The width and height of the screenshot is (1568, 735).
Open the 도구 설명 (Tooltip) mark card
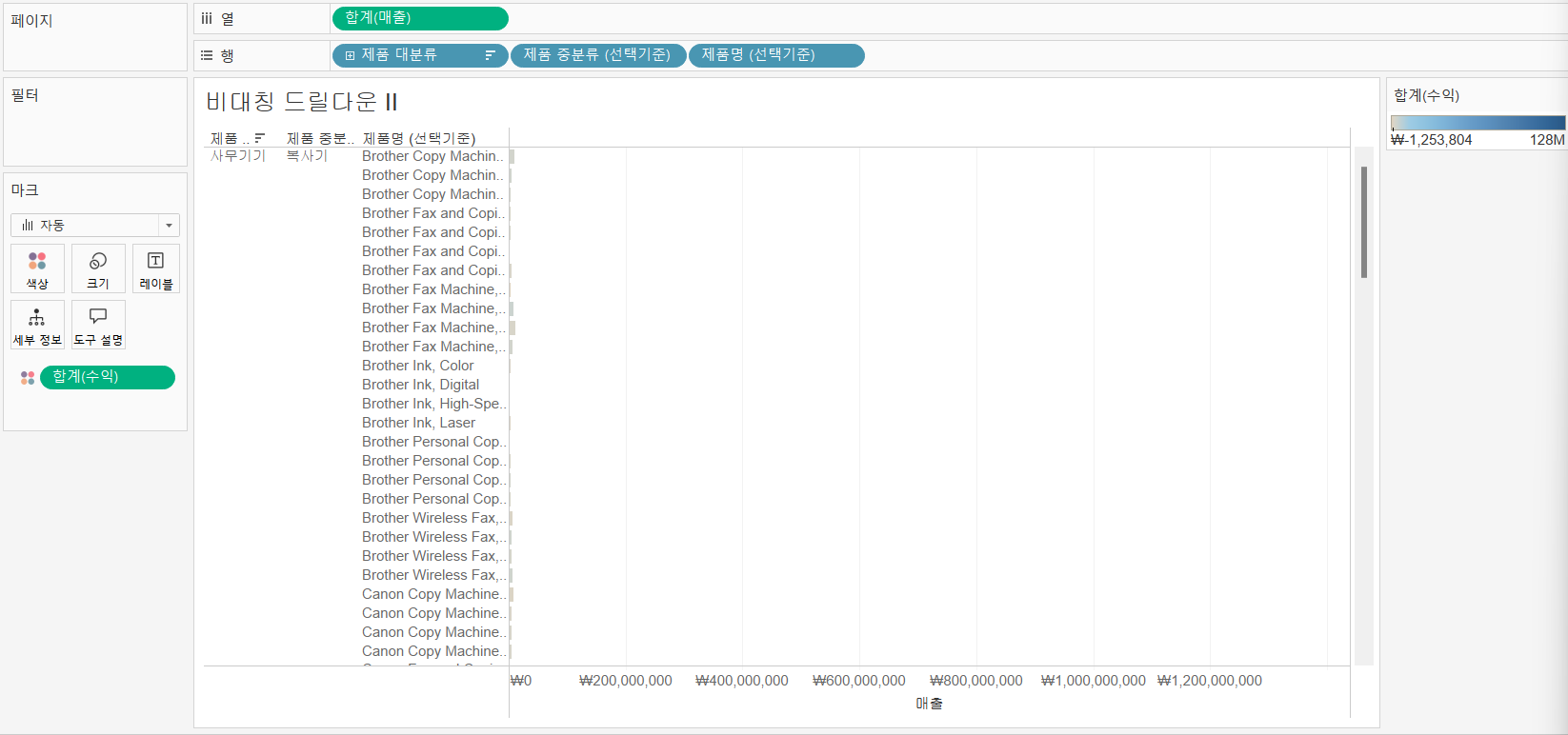pyautogui.click(x=98, y=325)
